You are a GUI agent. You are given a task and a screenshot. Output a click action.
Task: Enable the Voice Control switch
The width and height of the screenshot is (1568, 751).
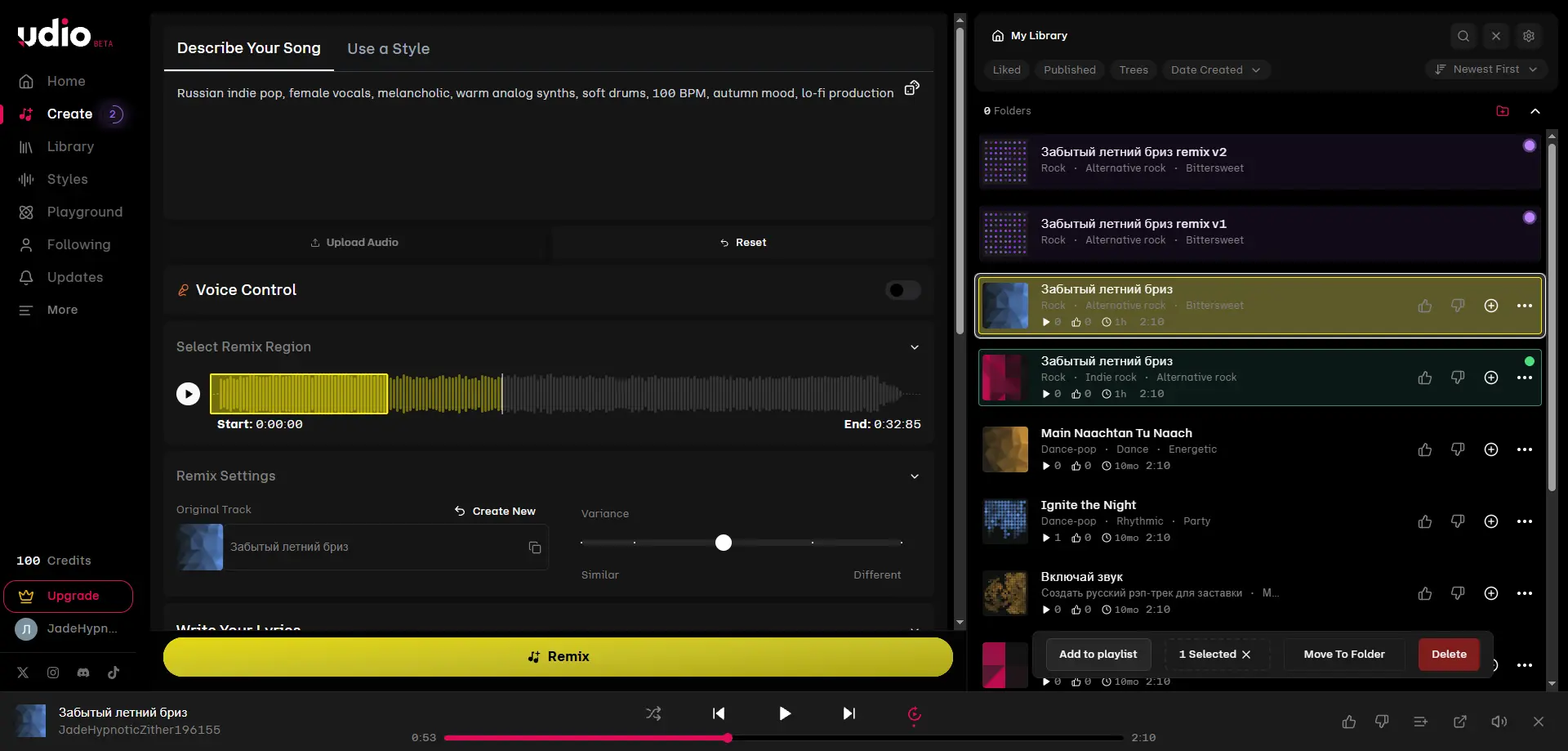click(x=903, y=290)
